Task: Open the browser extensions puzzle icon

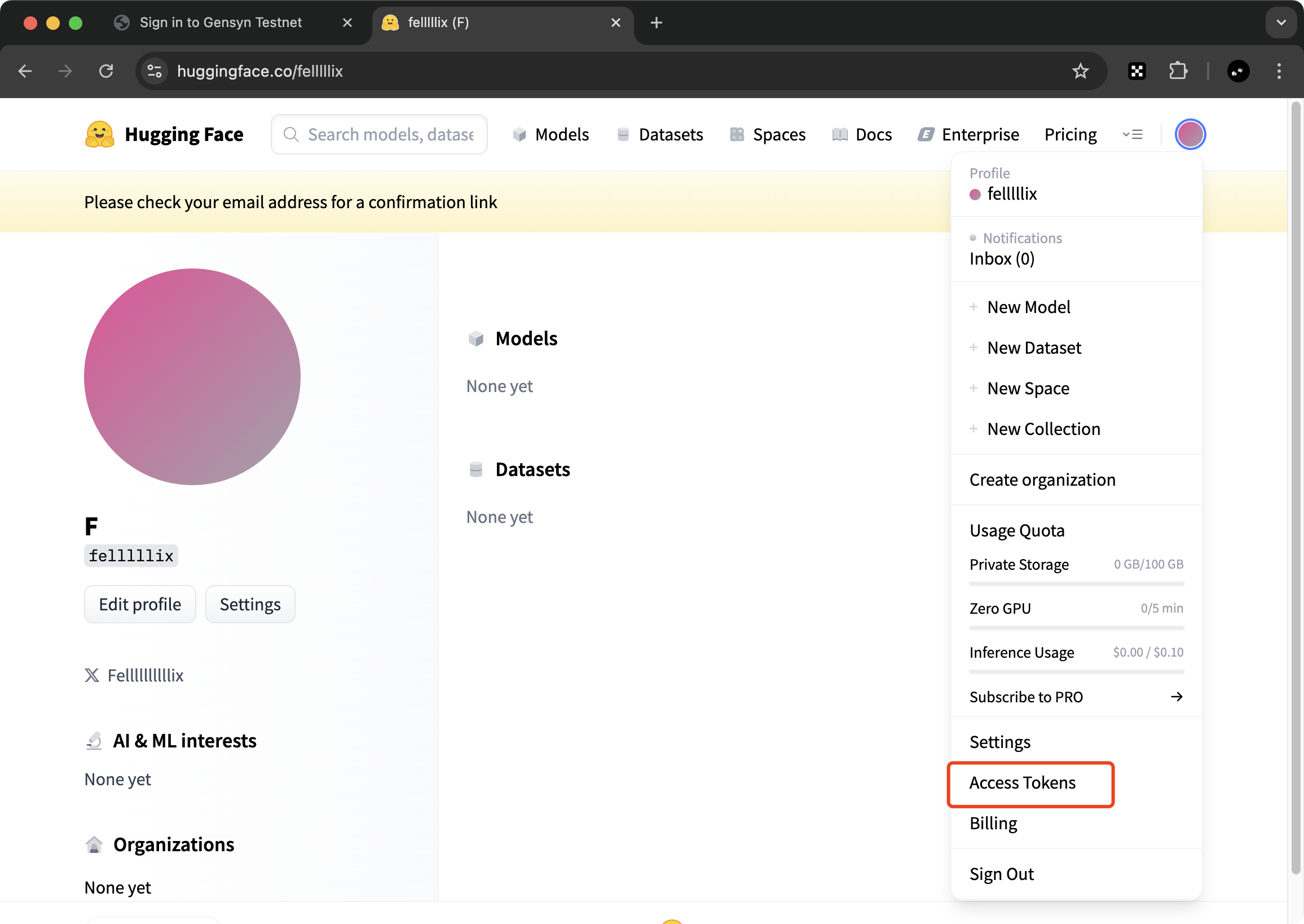Action: [1178, 71]
